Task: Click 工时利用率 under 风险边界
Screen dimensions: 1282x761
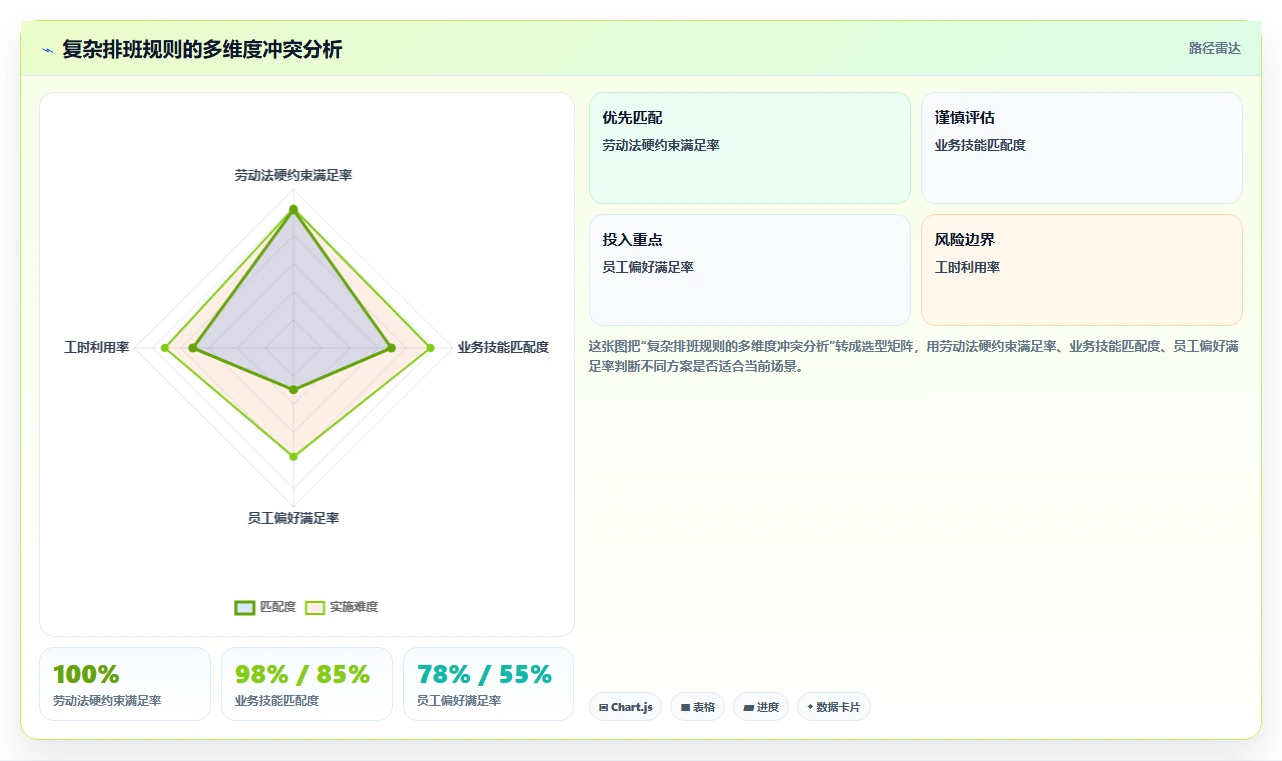Action: (x=967, y=267)
